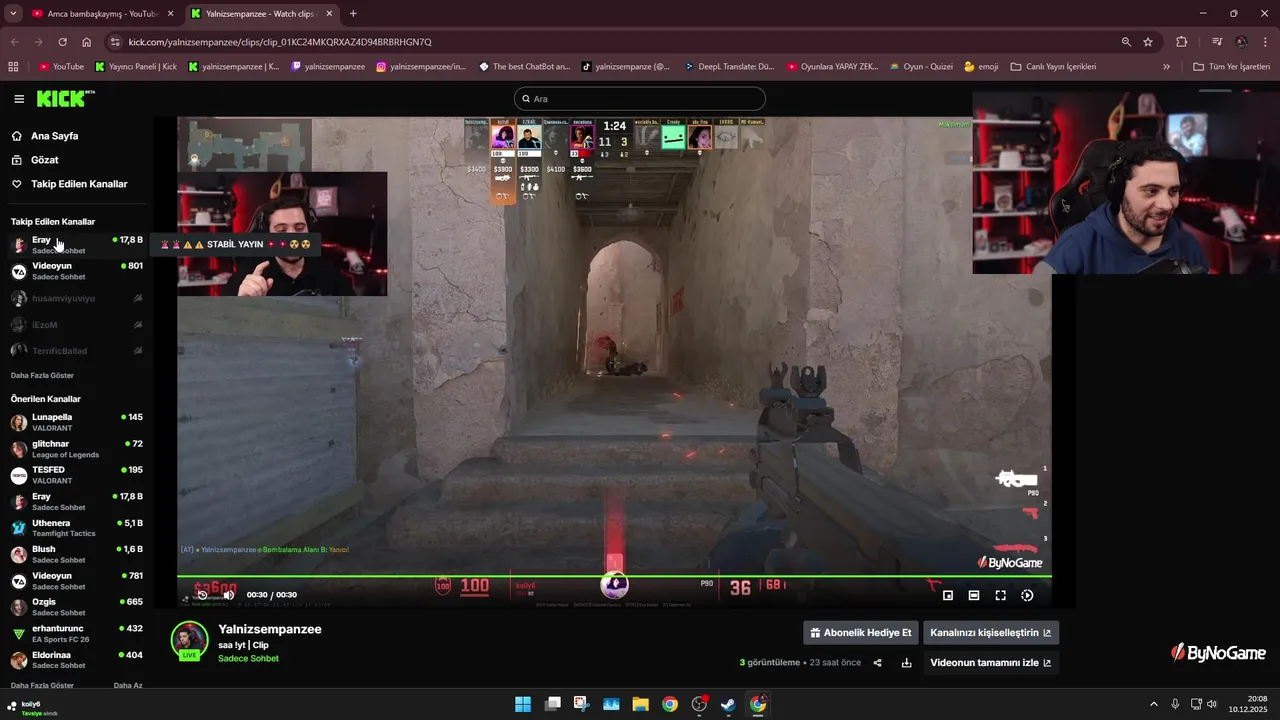1280x720 pixels.
Task: Select the Yalnizsempanzee Watch clips tab
Action: (260, 14)
